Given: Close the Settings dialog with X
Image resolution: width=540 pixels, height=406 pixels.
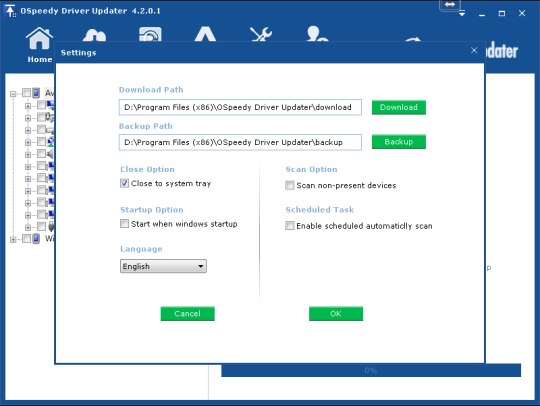Looking at the screenshot, I should (x=474, y=50).
